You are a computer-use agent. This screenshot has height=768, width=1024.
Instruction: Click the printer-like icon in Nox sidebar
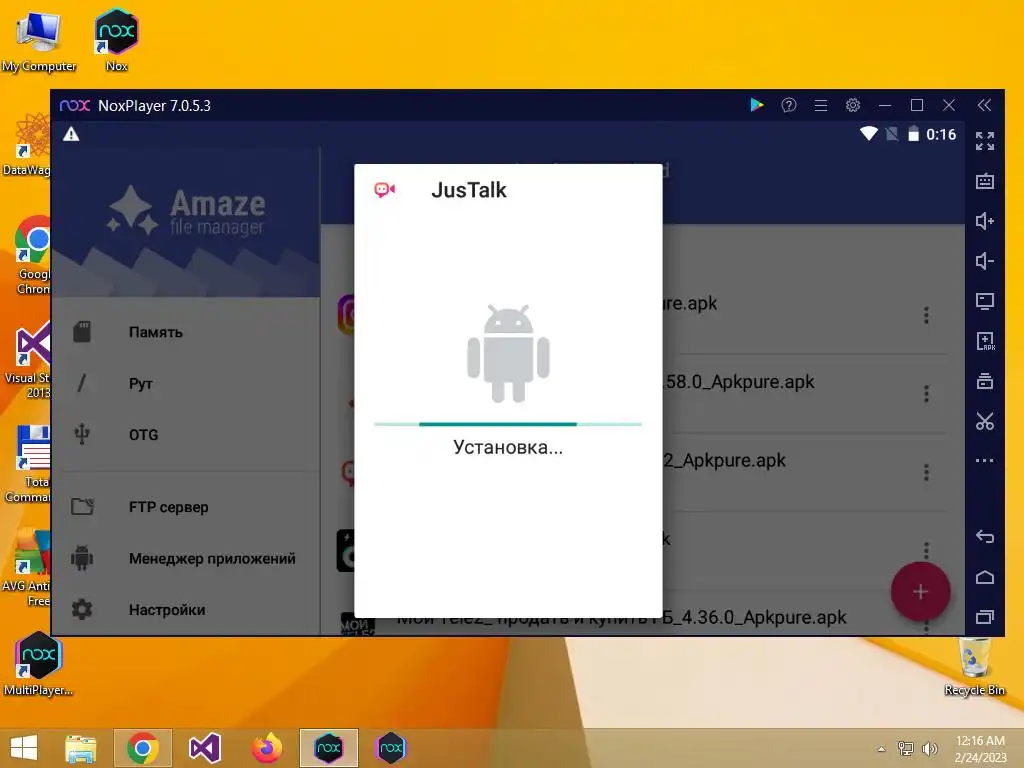[x=985, y=381]
